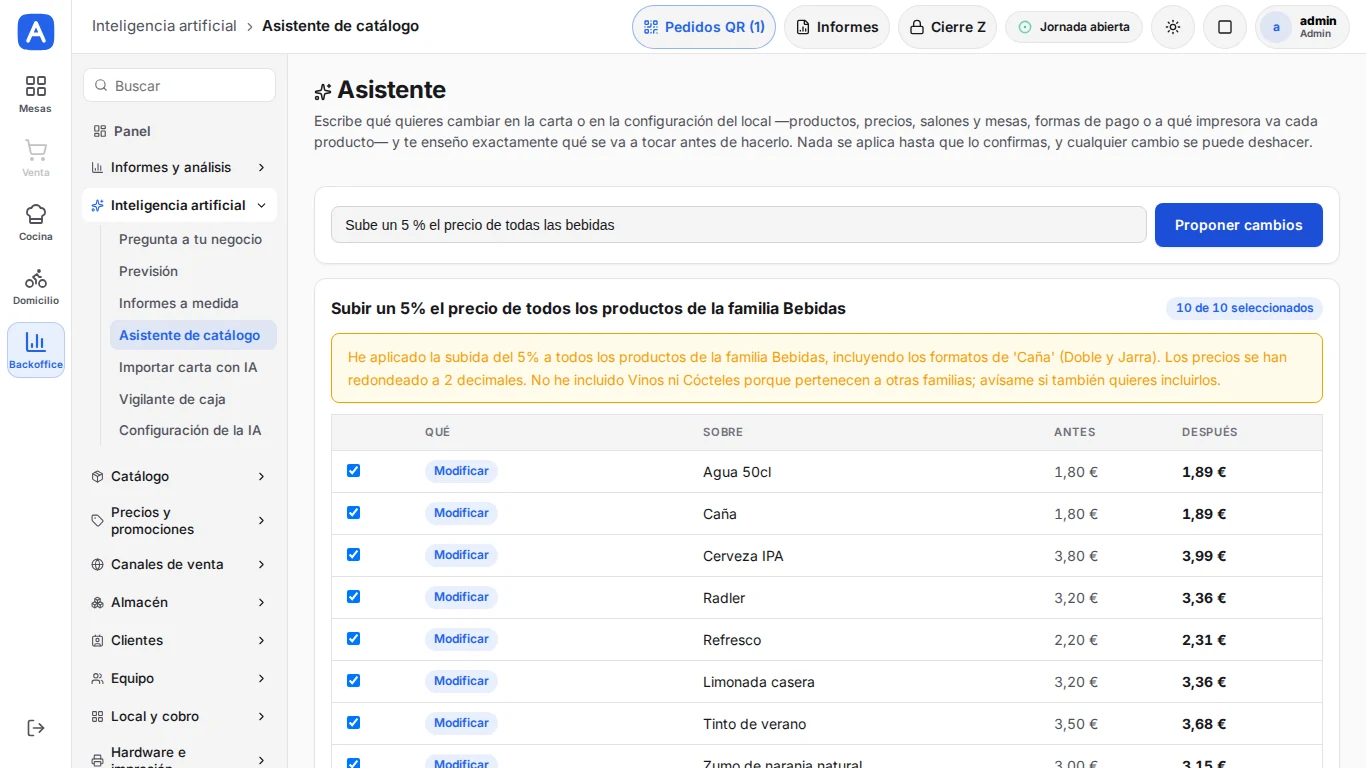
Task: Uncheck the Tinto de verano row checkbox
Action: point(353,723)
